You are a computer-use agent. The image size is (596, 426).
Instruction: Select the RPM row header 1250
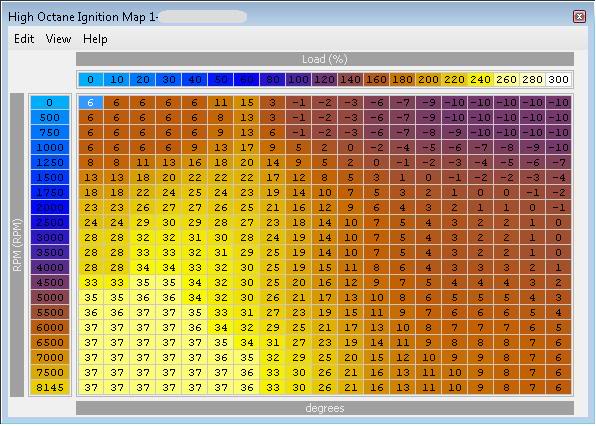[x=50, y=162]
